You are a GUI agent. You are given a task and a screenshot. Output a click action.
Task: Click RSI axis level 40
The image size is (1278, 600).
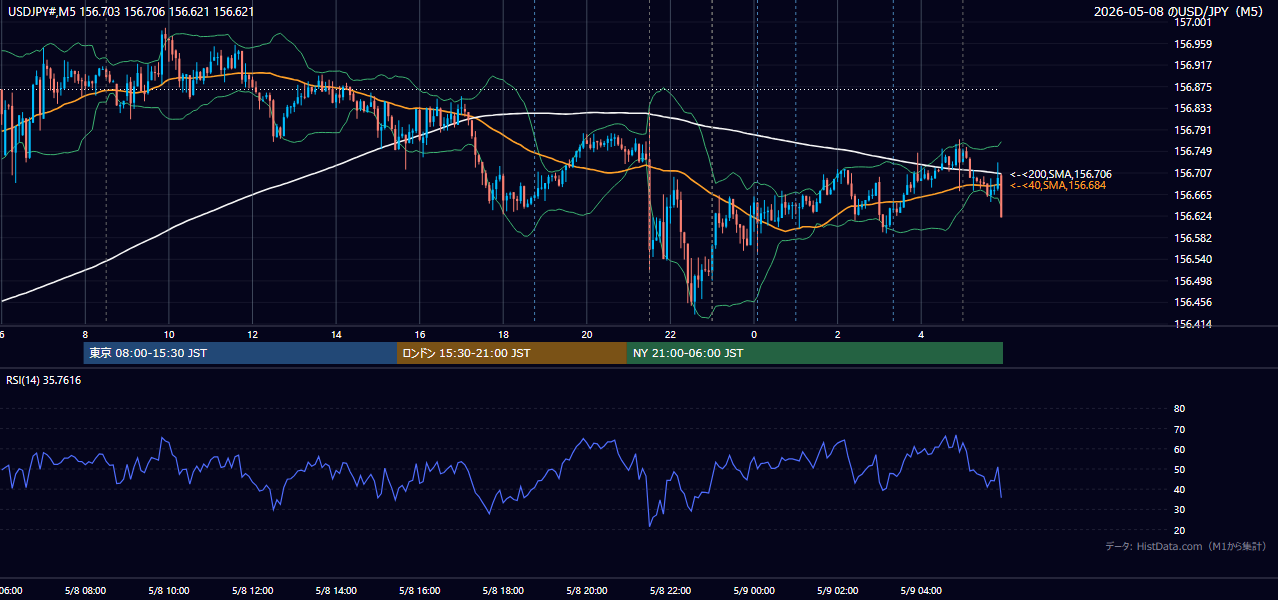(x=1179, y=489)
